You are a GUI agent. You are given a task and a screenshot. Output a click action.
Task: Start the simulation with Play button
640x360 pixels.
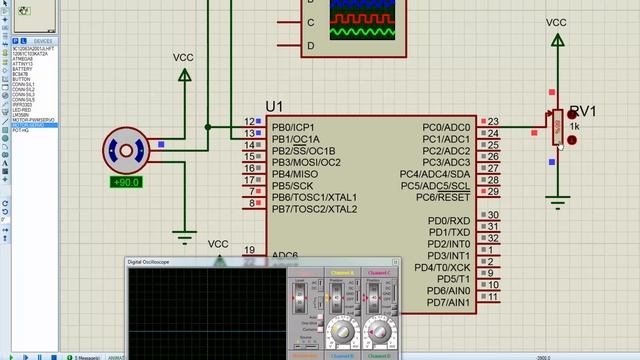(11, 357)
